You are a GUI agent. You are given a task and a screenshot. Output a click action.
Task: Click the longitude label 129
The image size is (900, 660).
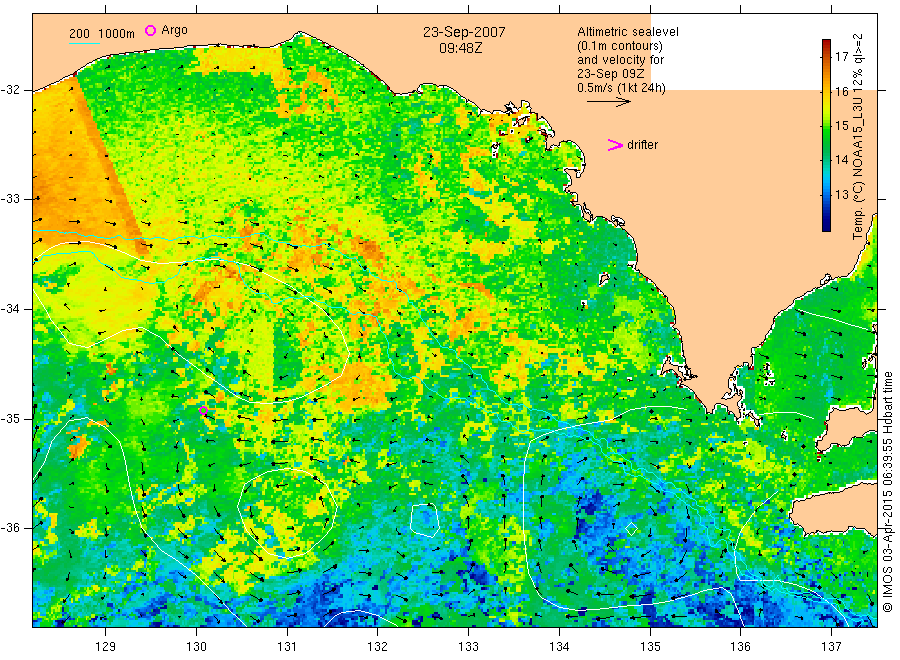point(106,647)
